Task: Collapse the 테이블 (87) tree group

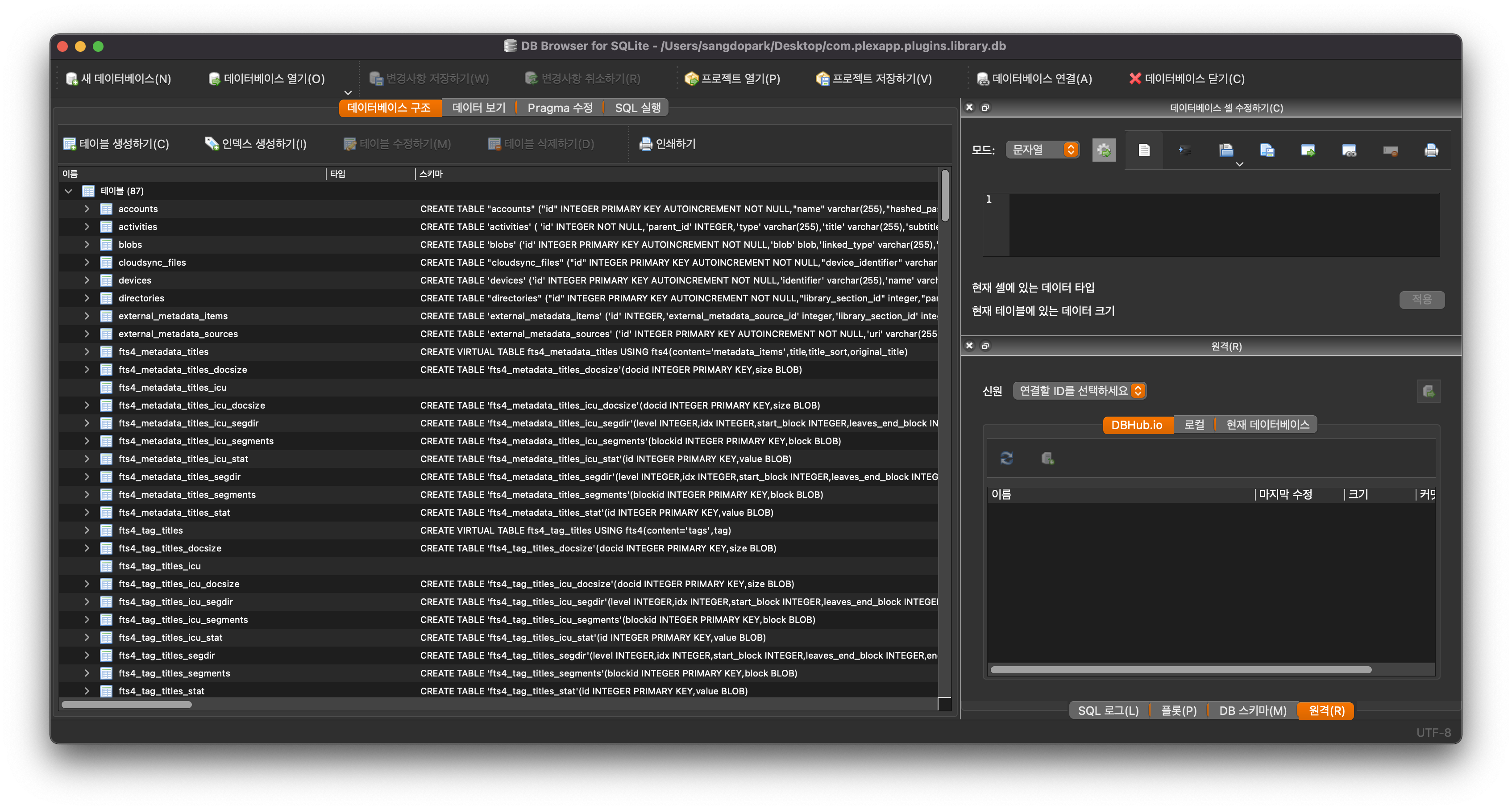Action: click(69, 191)
